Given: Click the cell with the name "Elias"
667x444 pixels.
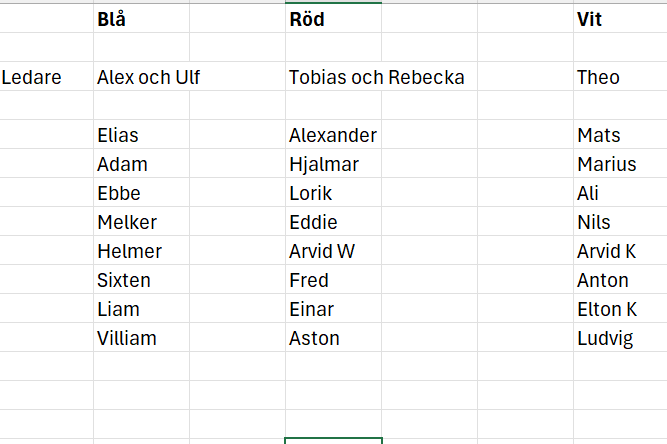Looking at the screenshot, I should click(118, 135).
